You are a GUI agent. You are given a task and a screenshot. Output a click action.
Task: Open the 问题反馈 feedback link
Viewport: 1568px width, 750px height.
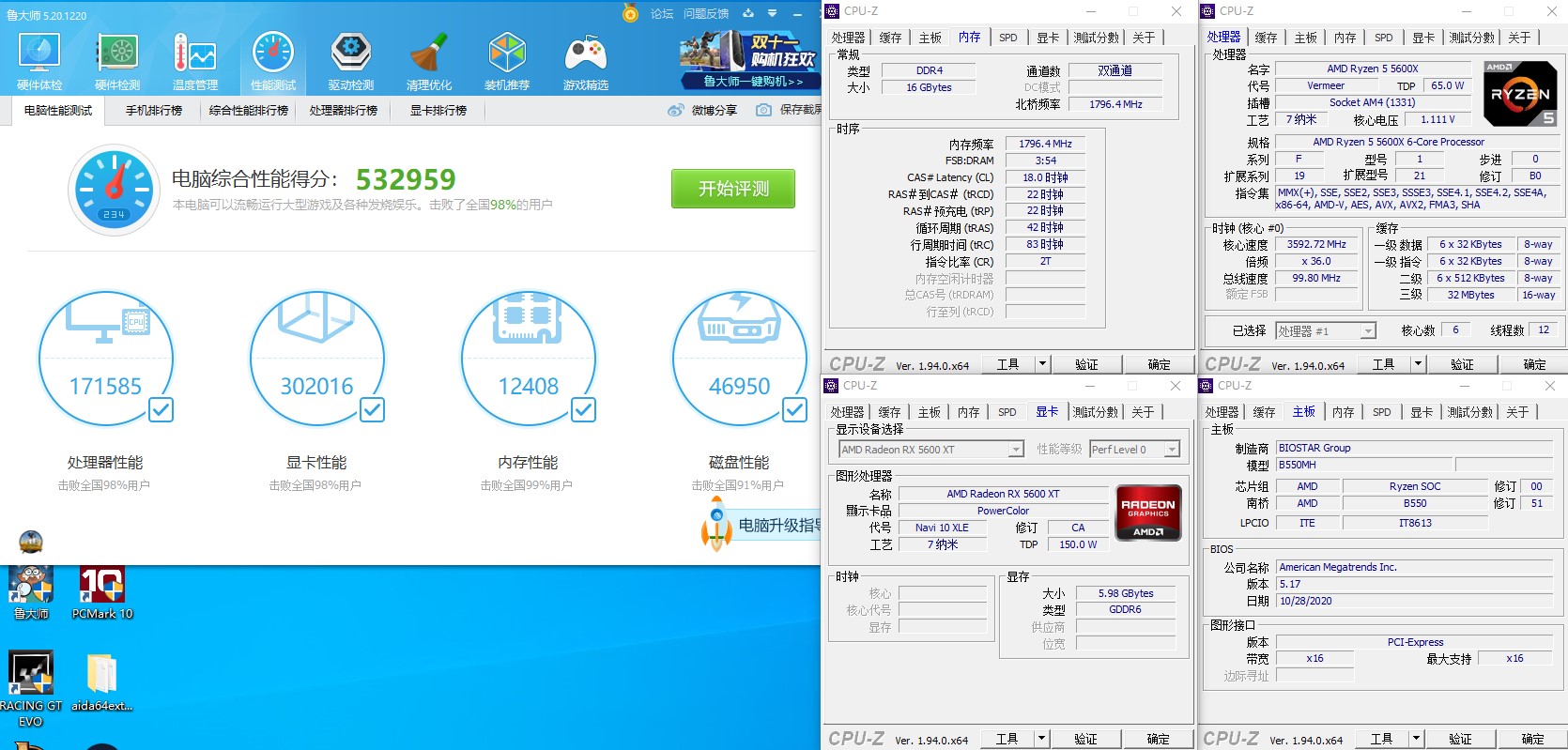706,13
